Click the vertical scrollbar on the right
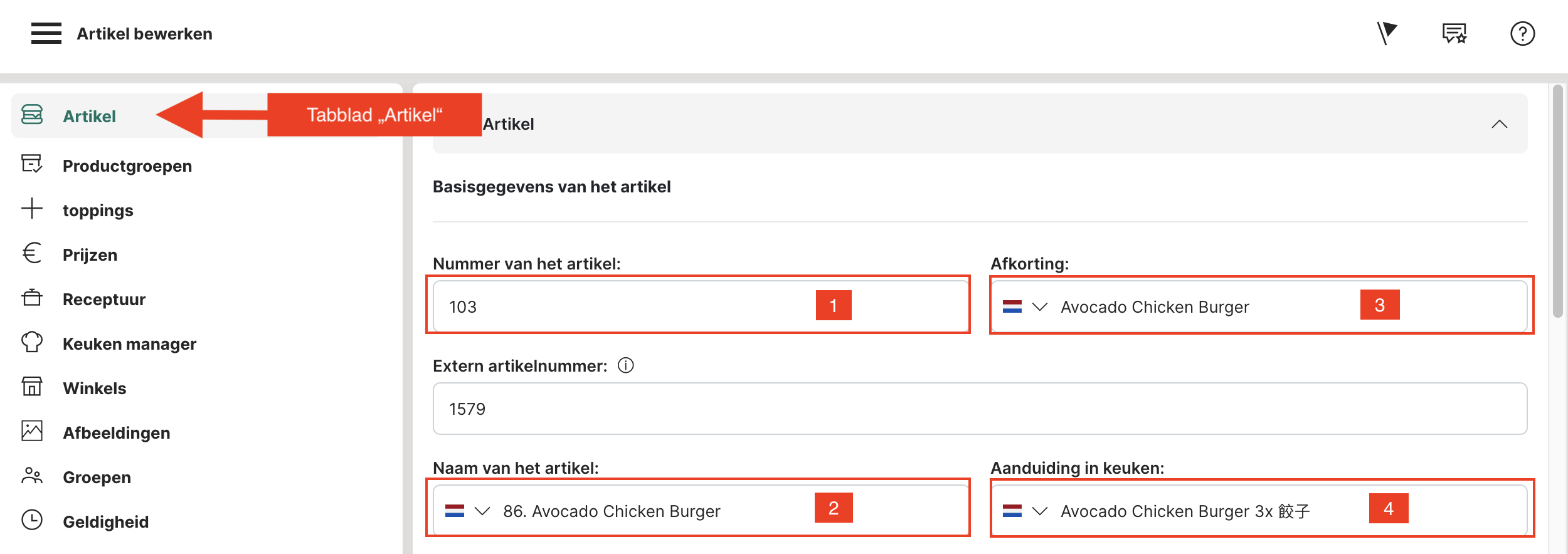This screenshot has width=1568, height=554. click(1557, 201)
